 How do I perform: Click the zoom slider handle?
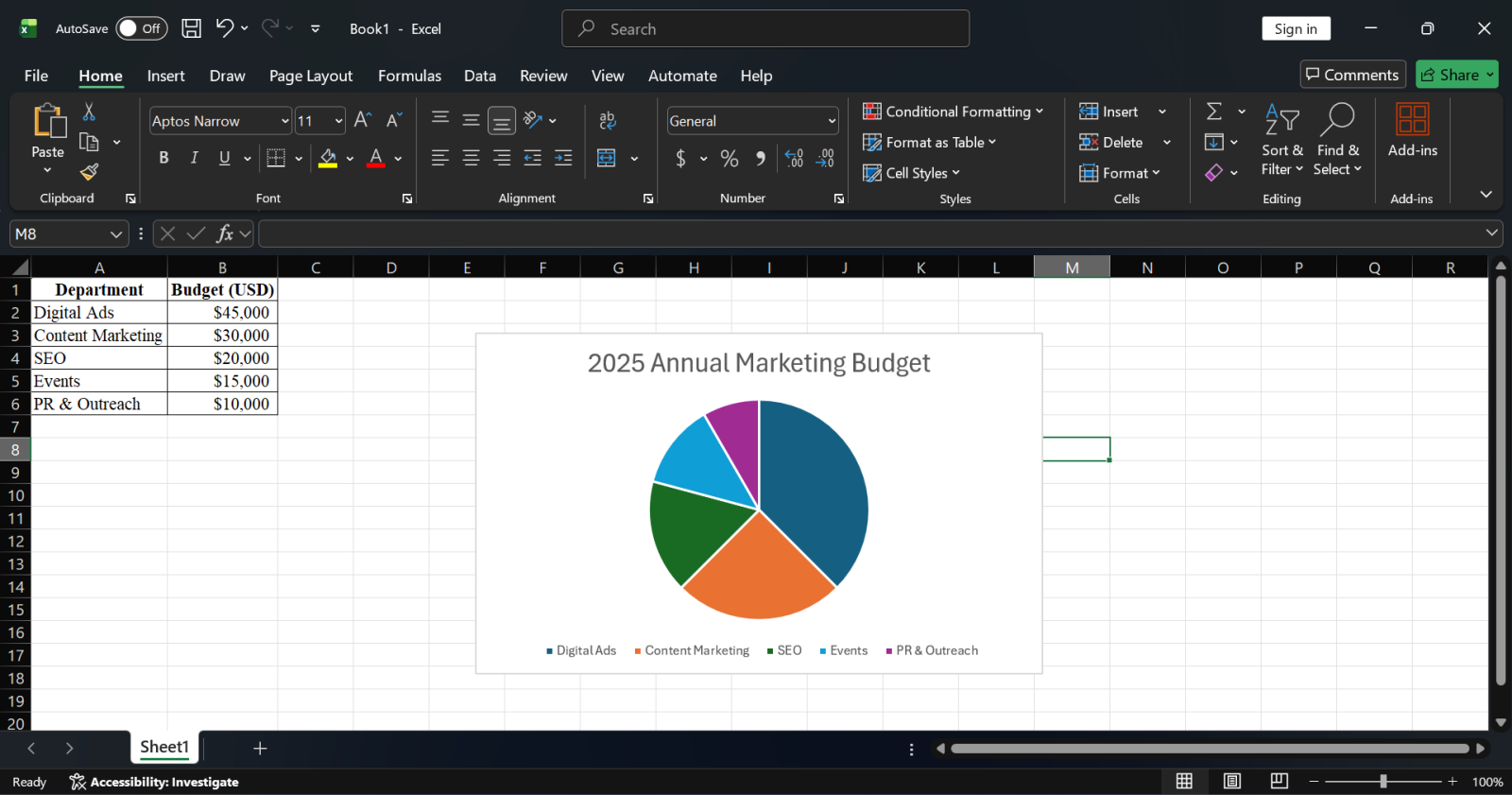pos(1383,781)
